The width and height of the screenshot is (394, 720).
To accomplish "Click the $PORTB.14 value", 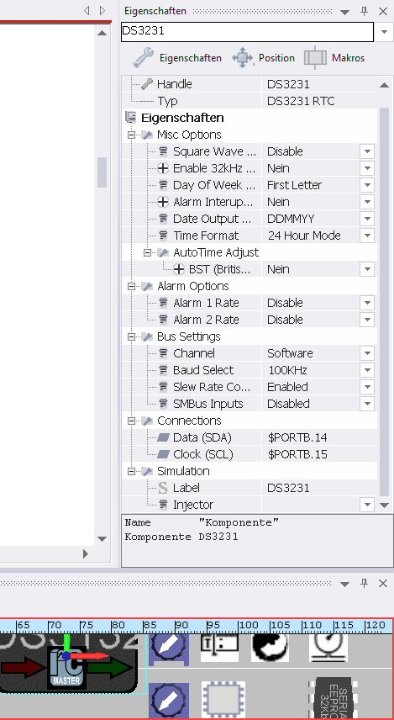I will (298, 438).
